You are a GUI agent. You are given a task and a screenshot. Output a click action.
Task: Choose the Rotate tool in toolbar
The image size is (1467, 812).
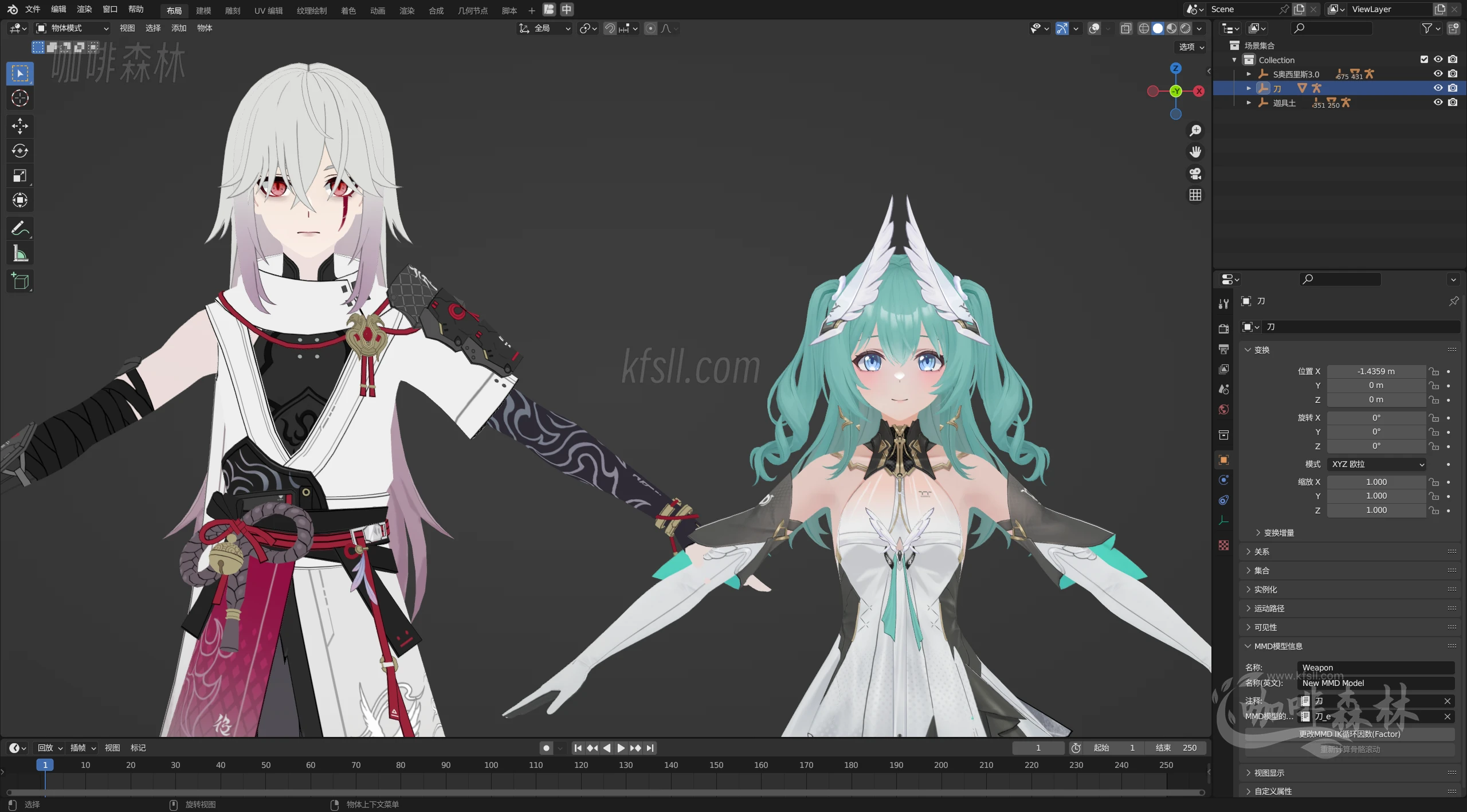coord(20,151)
